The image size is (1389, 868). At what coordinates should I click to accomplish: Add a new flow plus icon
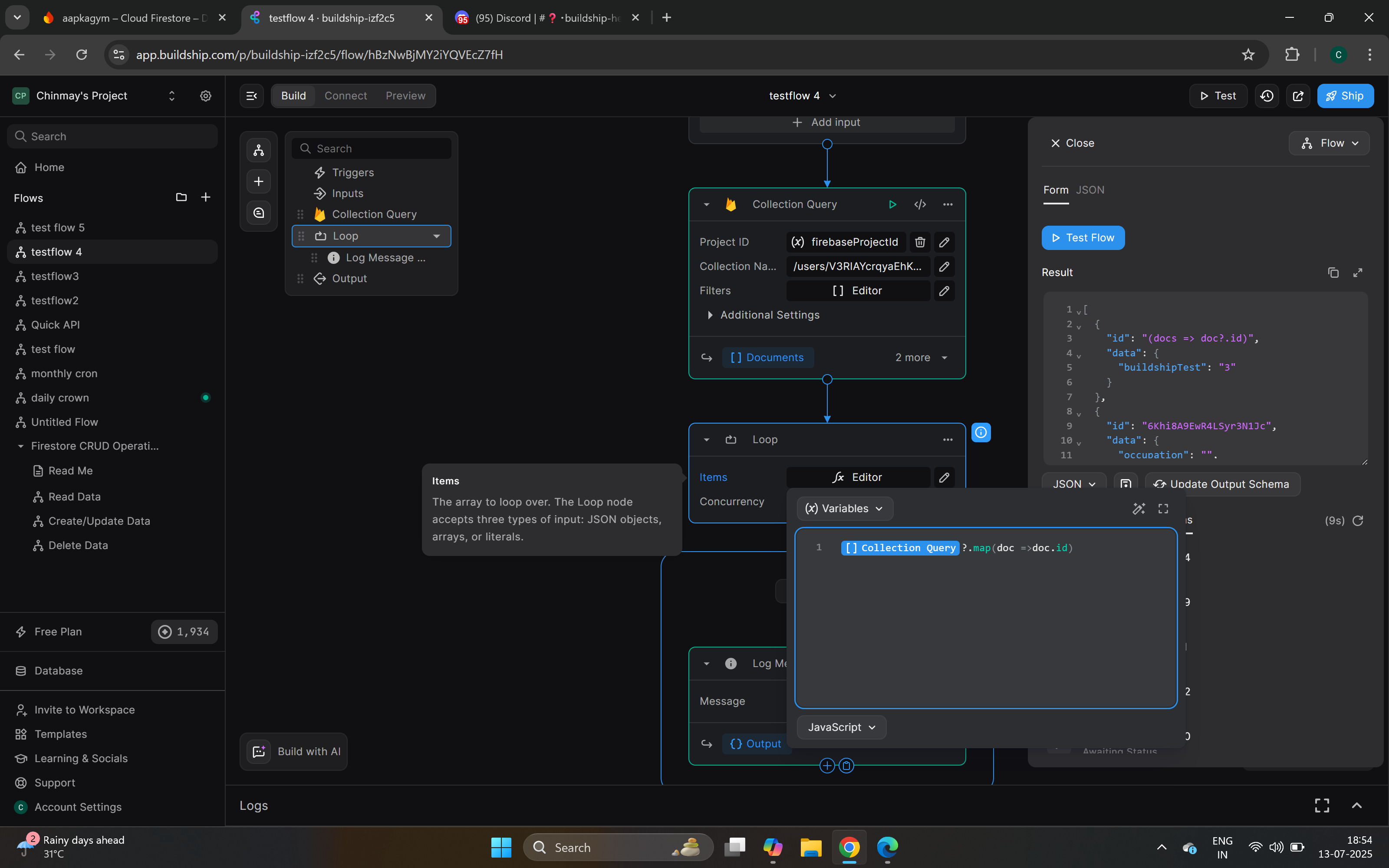coord(205,197)
